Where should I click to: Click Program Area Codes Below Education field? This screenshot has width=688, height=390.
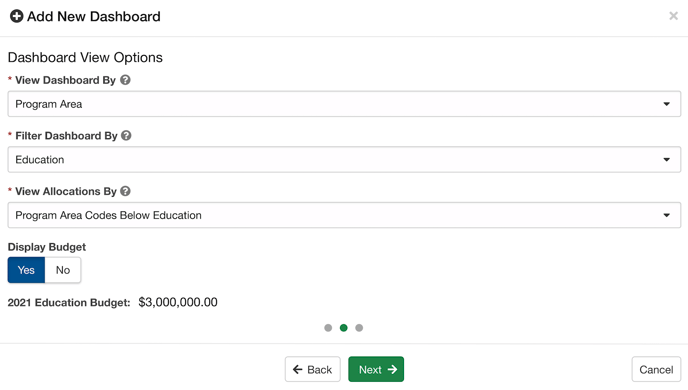click(x=344, y=215)
